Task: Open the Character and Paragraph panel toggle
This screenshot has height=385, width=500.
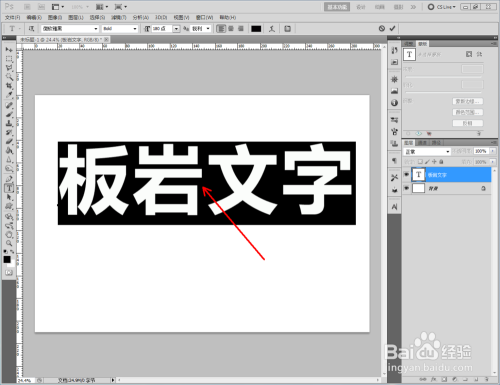Action: 287,29
